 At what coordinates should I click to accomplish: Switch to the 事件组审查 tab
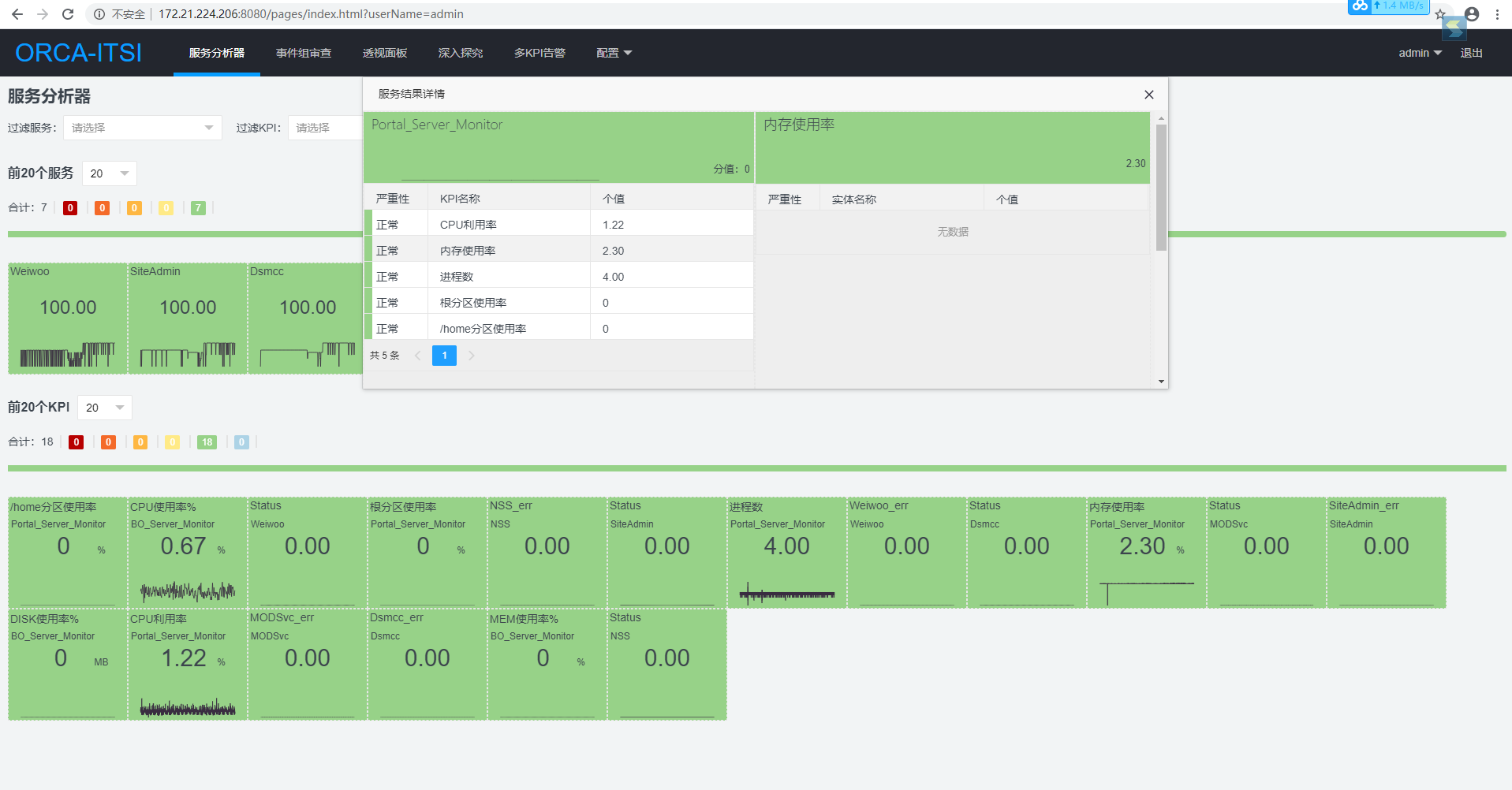click(x=303, y=53)
